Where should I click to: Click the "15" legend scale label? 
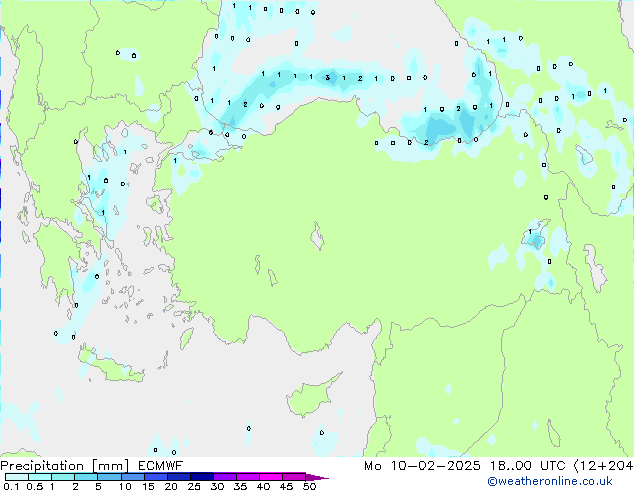pos(148,486)
